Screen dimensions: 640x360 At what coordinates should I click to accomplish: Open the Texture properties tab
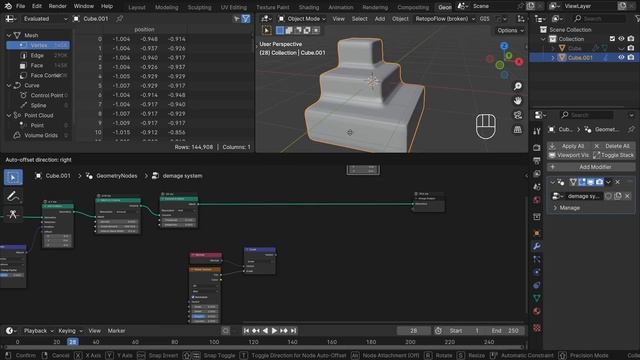537,328
